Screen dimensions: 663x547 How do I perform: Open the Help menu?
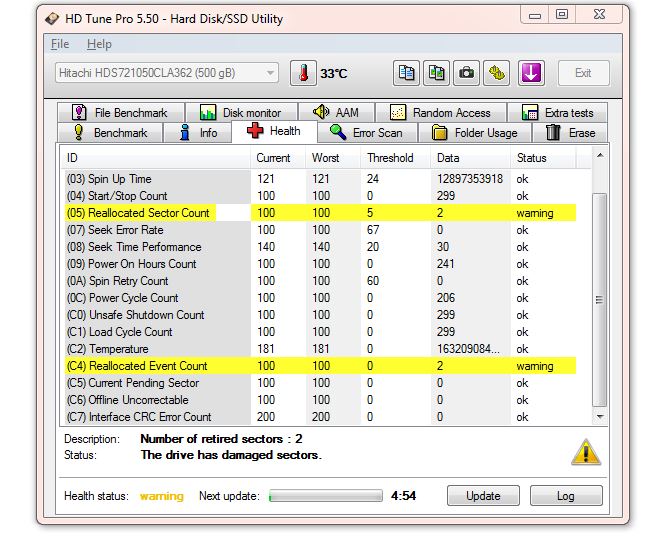99,44
